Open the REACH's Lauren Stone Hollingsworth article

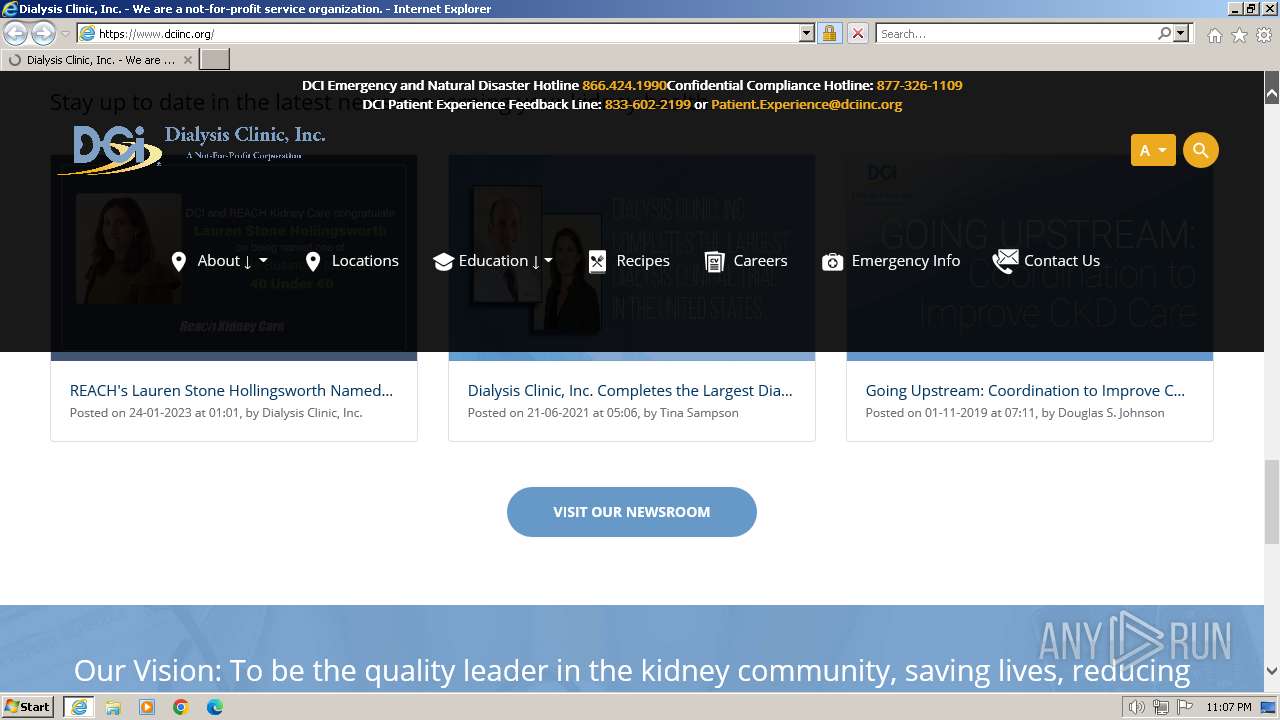(231, 390)
